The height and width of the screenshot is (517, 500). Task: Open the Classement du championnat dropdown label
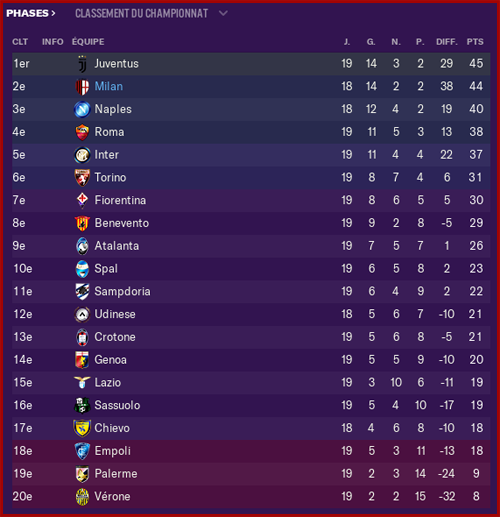141,13
